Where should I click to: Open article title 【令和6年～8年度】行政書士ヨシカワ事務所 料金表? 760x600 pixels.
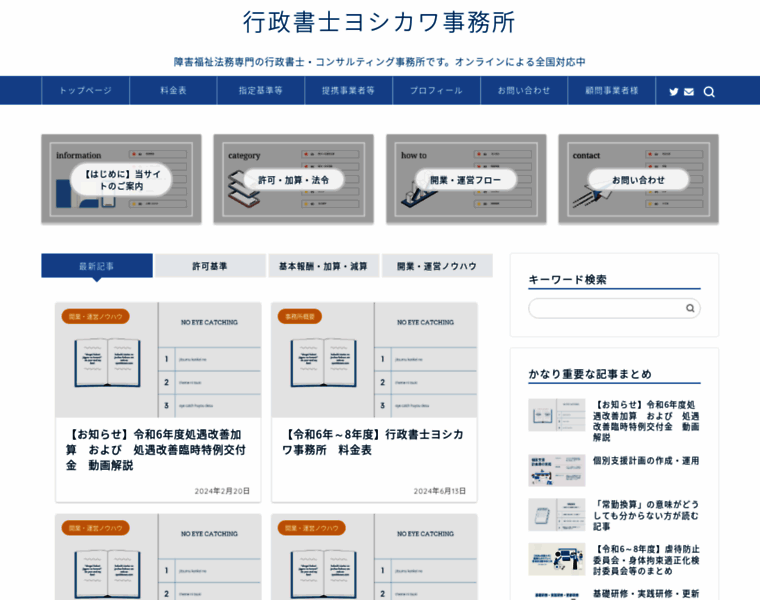click(373, 442)
